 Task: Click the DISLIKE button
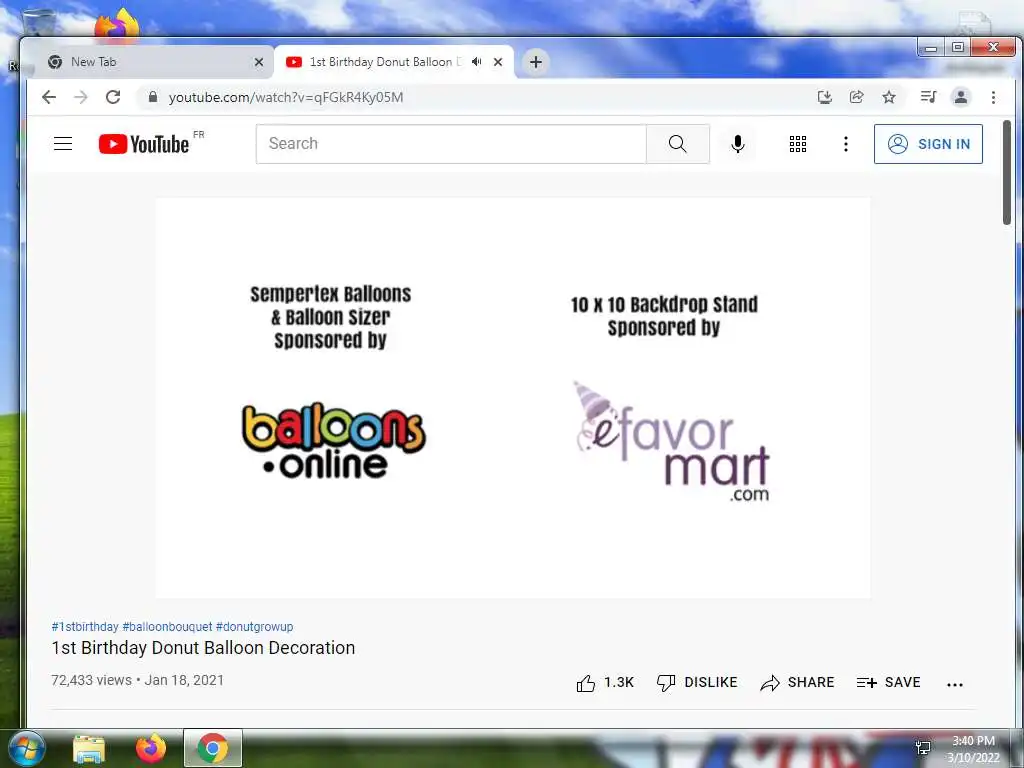tap(697, 682)
